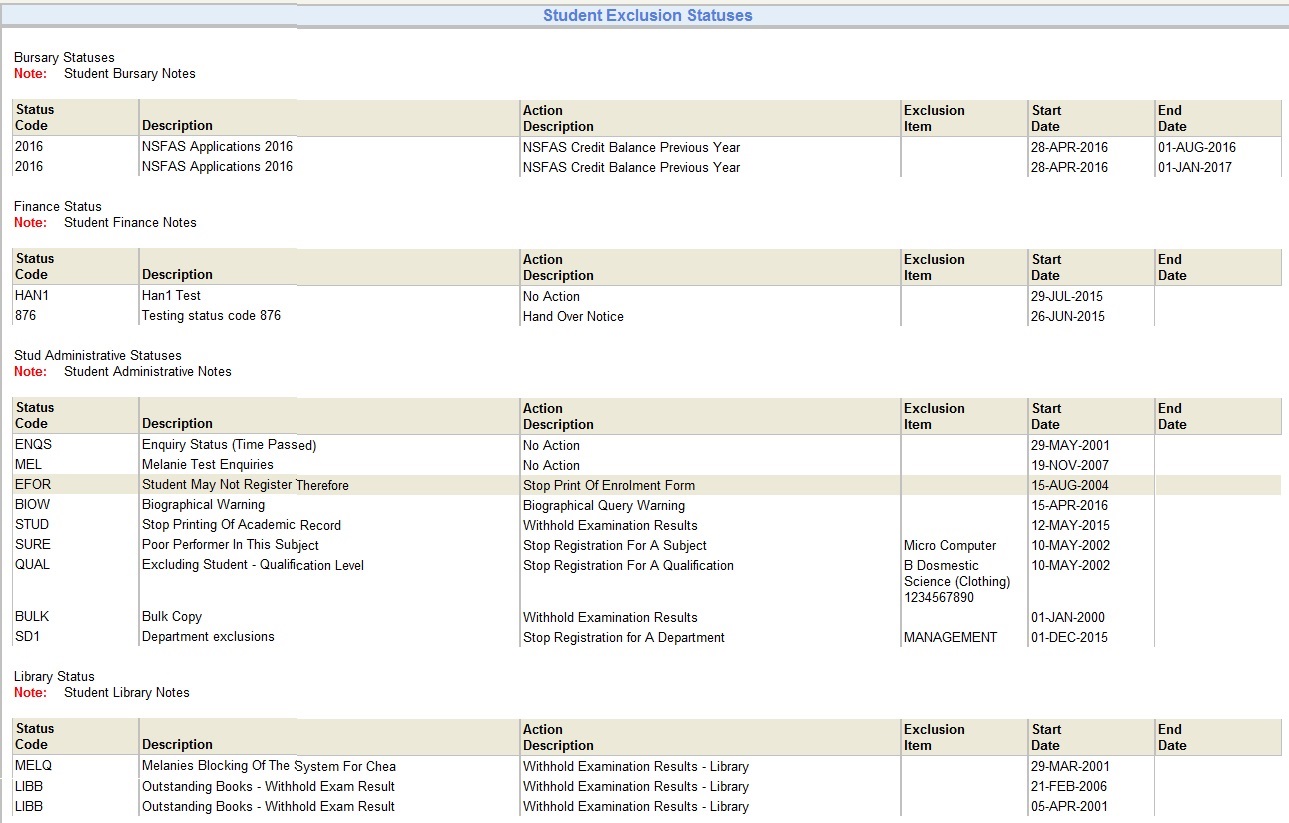Click the End Date 01-JAN-2017 value
Viewport: 1289px width, 823px height.
(1192, 167)
